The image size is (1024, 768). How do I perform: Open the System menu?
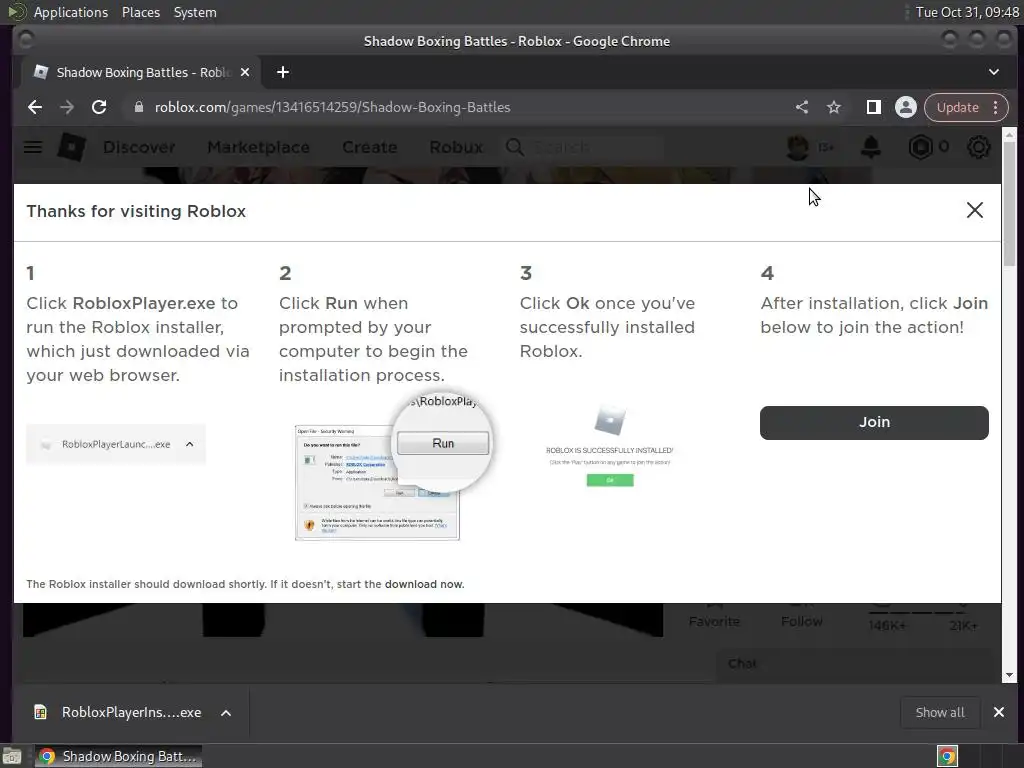click(195, 12)
